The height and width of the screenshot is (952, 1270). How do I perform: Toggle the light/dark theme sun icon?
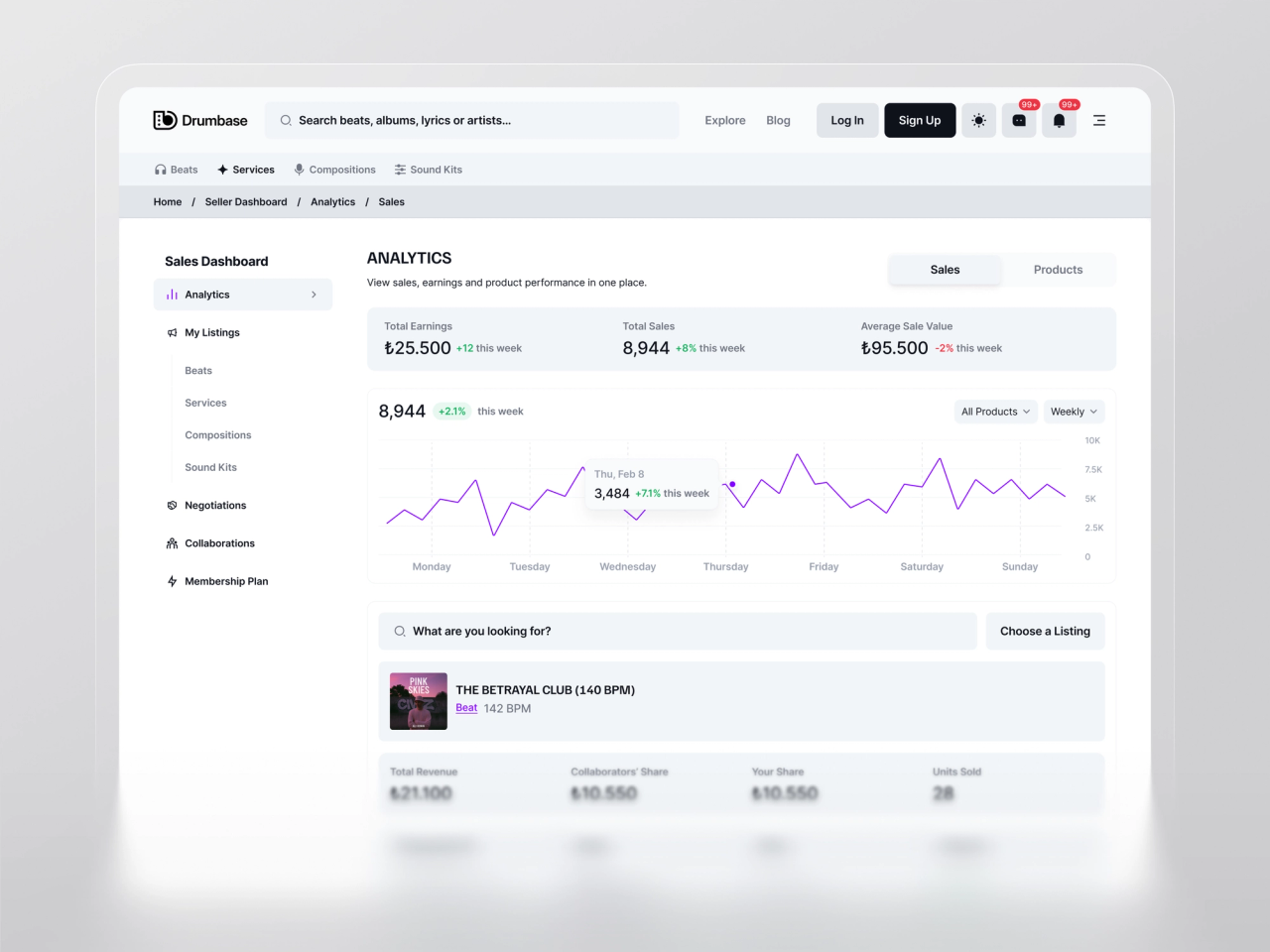click(x=978, y=120)
